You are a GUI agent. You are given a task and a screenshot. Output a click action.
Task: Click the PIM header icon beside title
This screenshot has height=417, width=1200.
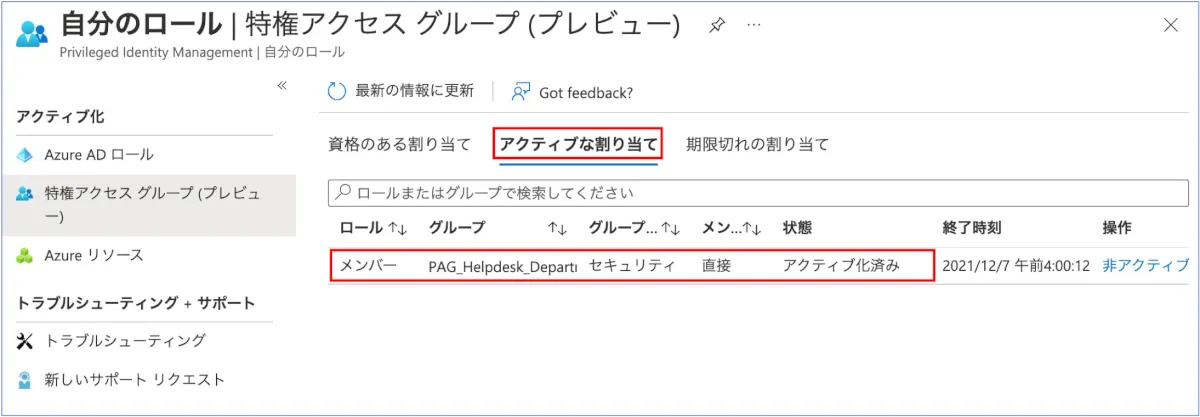click(x=31, y=33)
